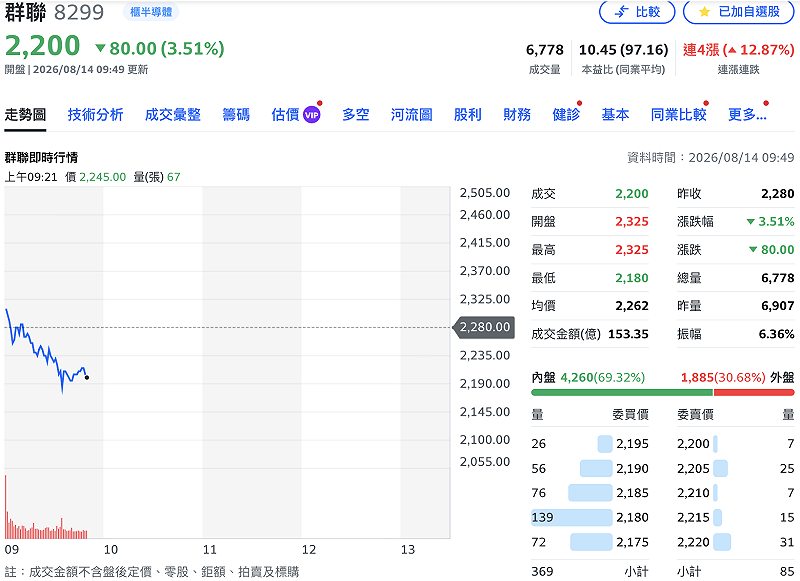
Task: Select the ask price 2,215
Action: [x=693, y=517]
